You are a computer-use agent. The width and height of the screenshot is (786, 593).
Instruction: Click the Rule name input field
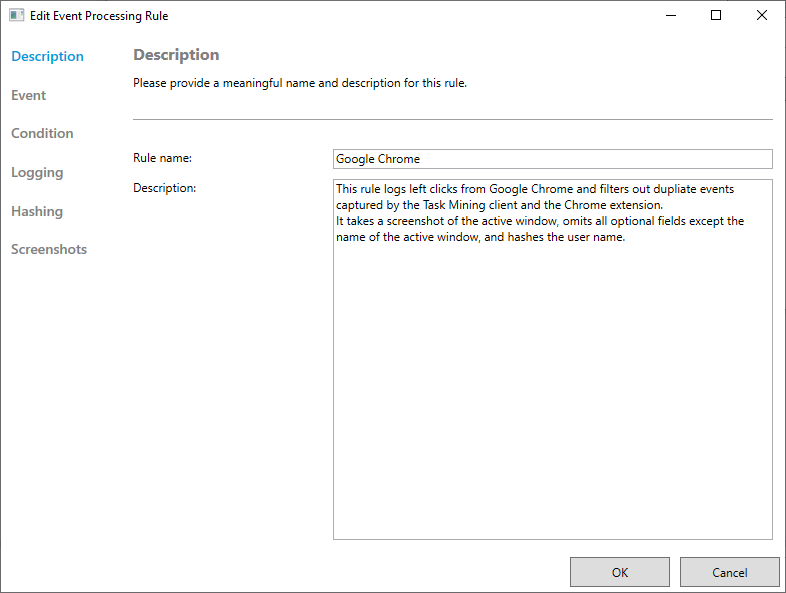pos(552,159)
